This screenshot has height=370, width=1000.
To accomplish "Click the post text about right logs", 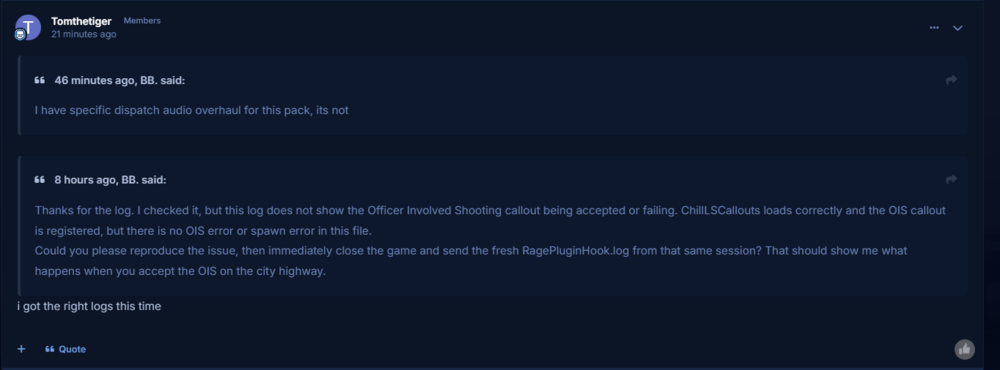I will (89, 306).
